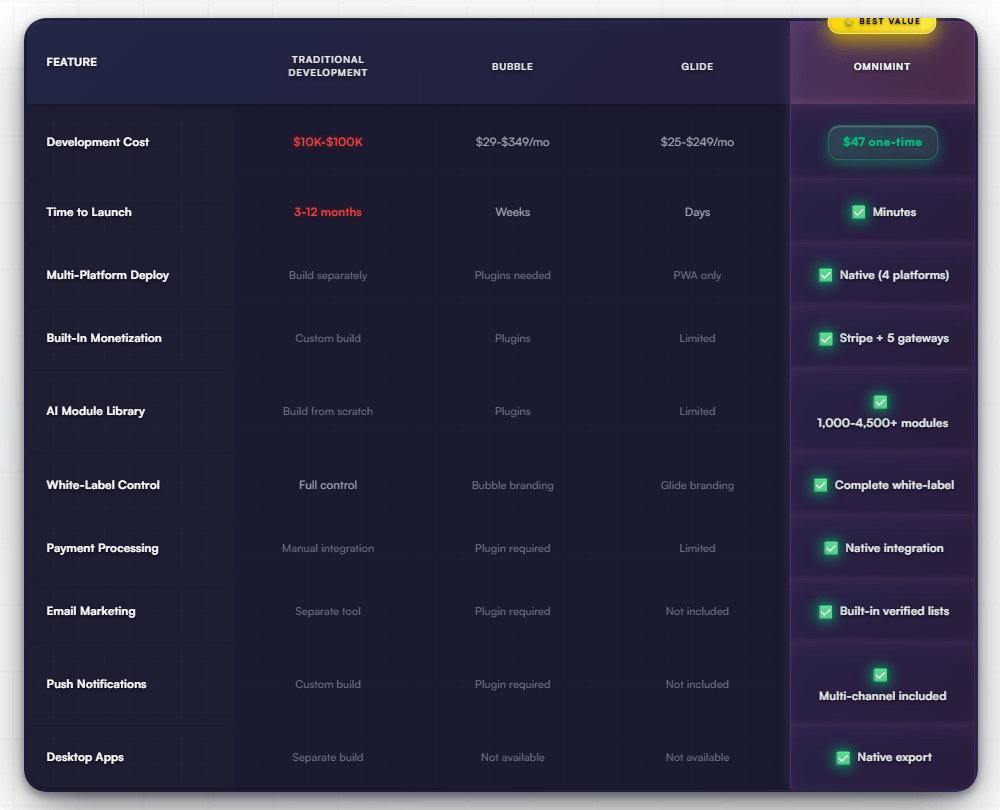Click the checkmark for Built-in verified lists
Image resolution: width=1000 pixels, height=810 pixels.
point(825,611)
